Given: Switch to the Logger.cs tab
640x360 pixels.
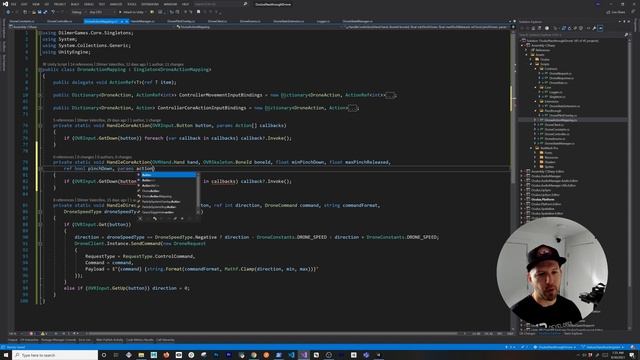Looking at the screenshot, I should (x=323, y=21).
